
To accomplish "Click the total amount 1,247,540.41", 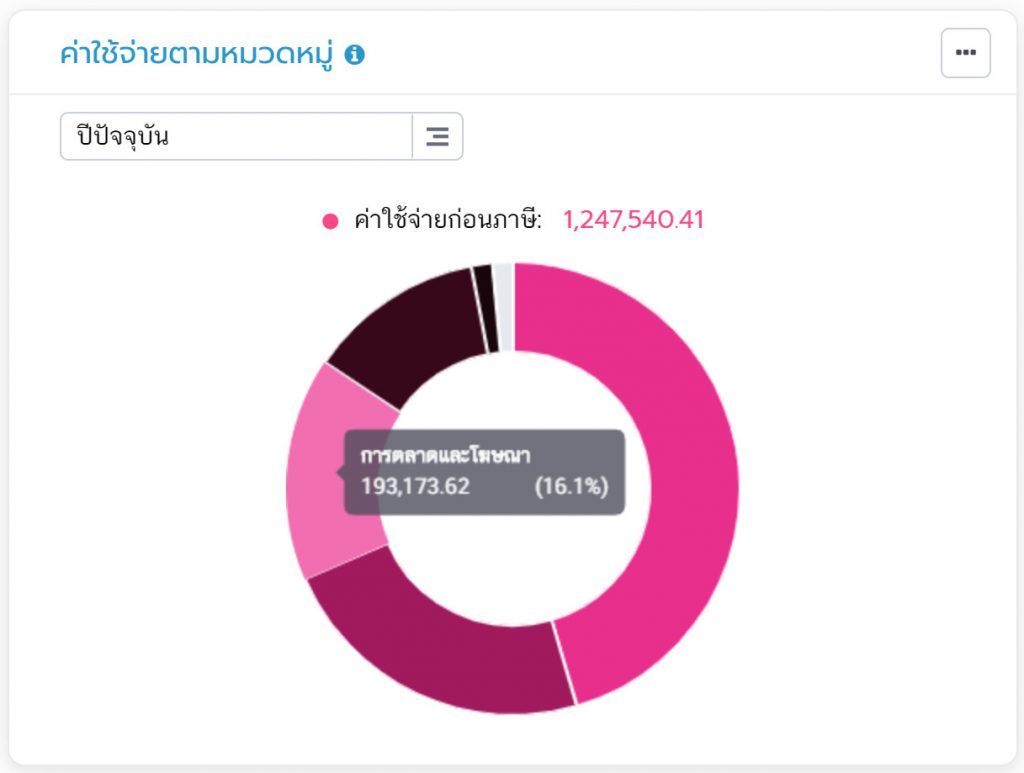I will coord(633,220).
